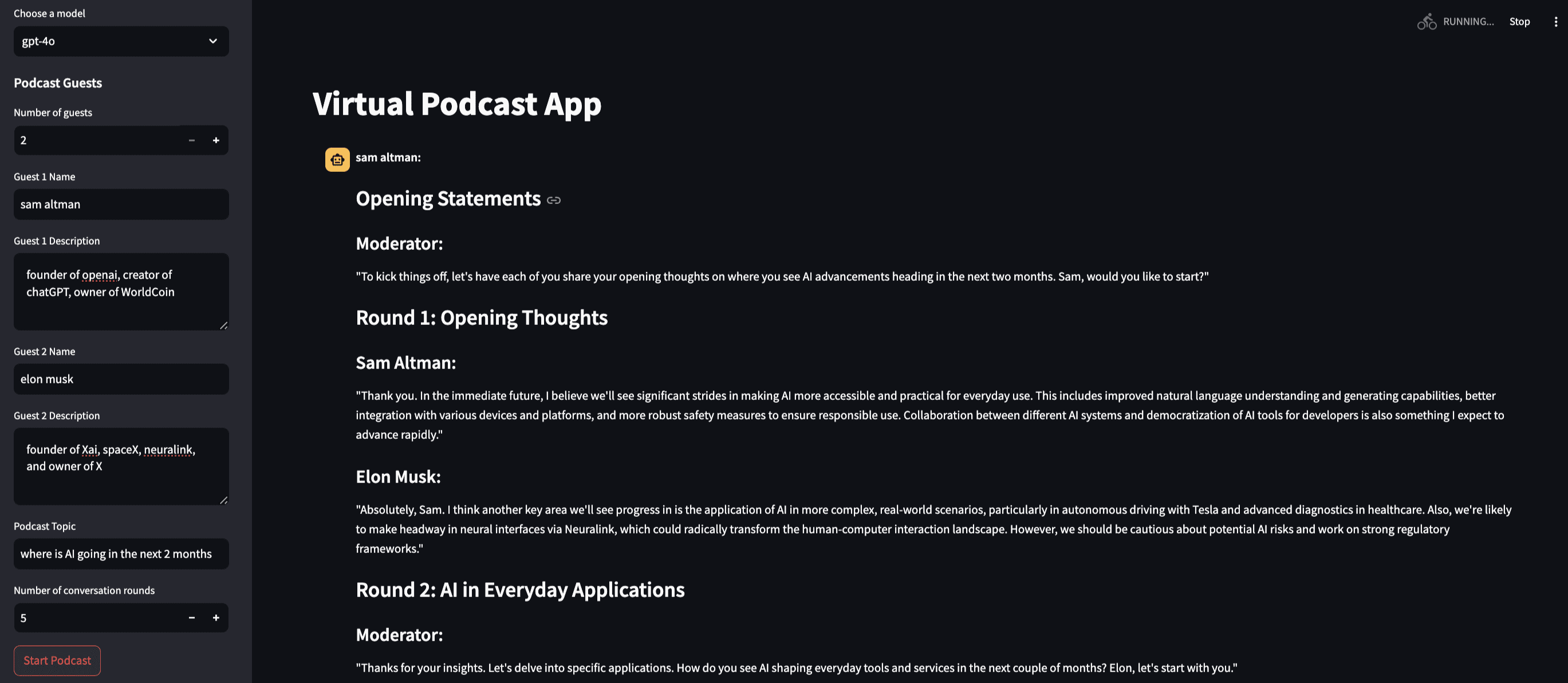Click the Stop button to halt generation

(1520, 21)
